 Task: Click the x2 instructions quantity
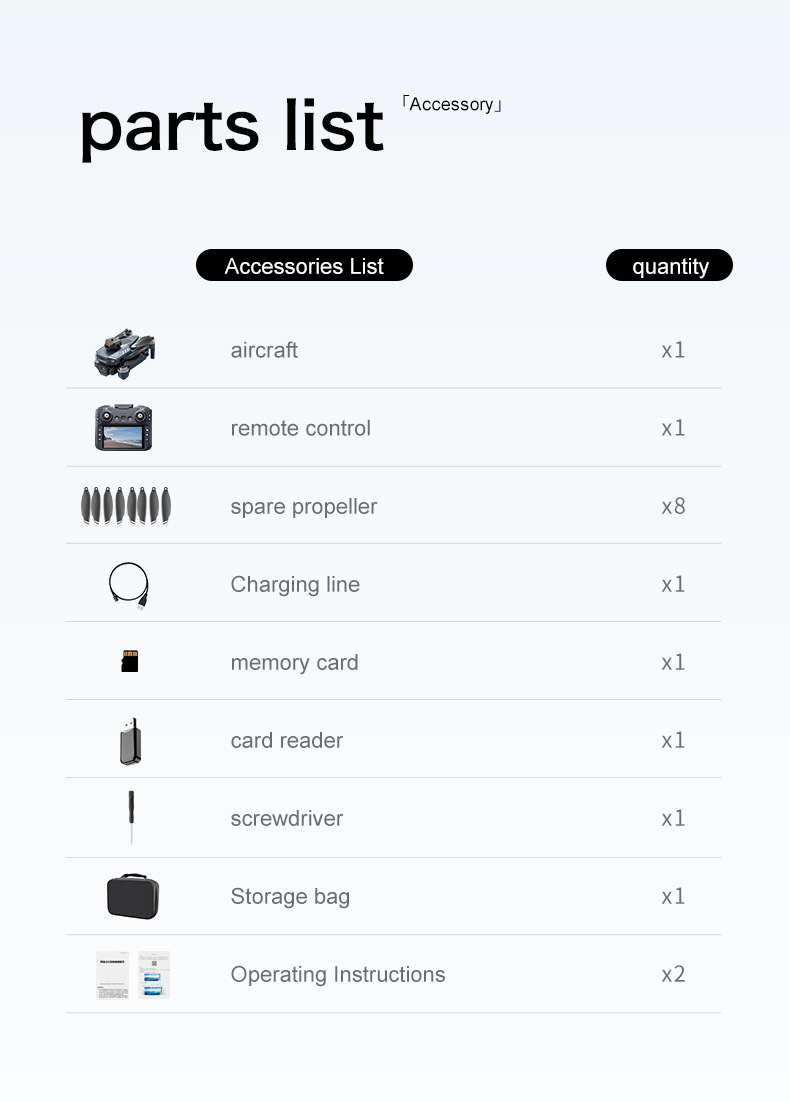point(673,974)
